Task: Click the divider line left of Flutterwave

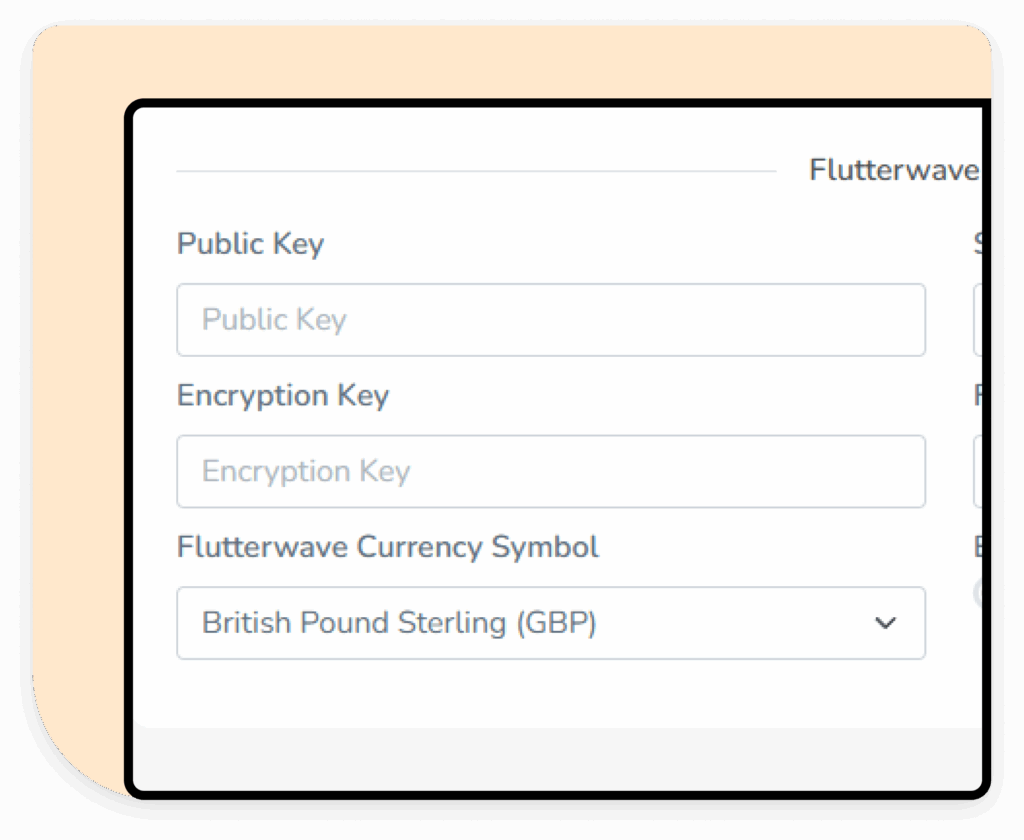Action: [476, 171]
